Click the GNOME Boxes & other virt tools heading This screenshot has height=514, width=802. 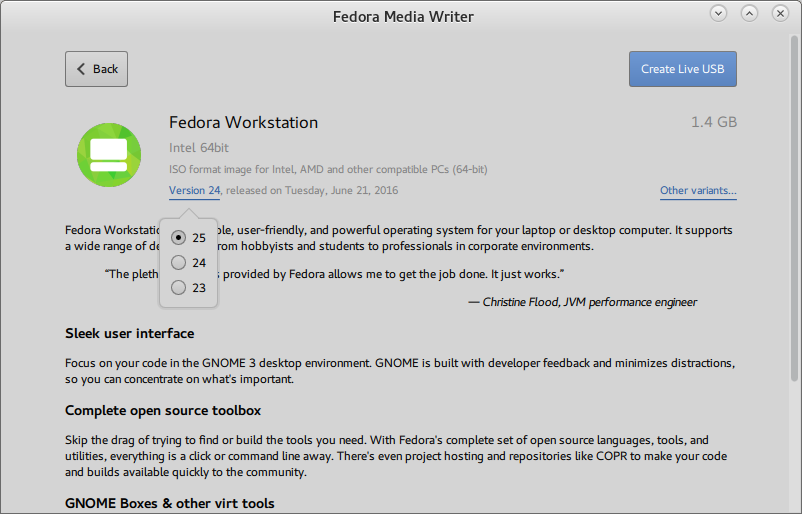pyautogui.click(x=169, y=503)
